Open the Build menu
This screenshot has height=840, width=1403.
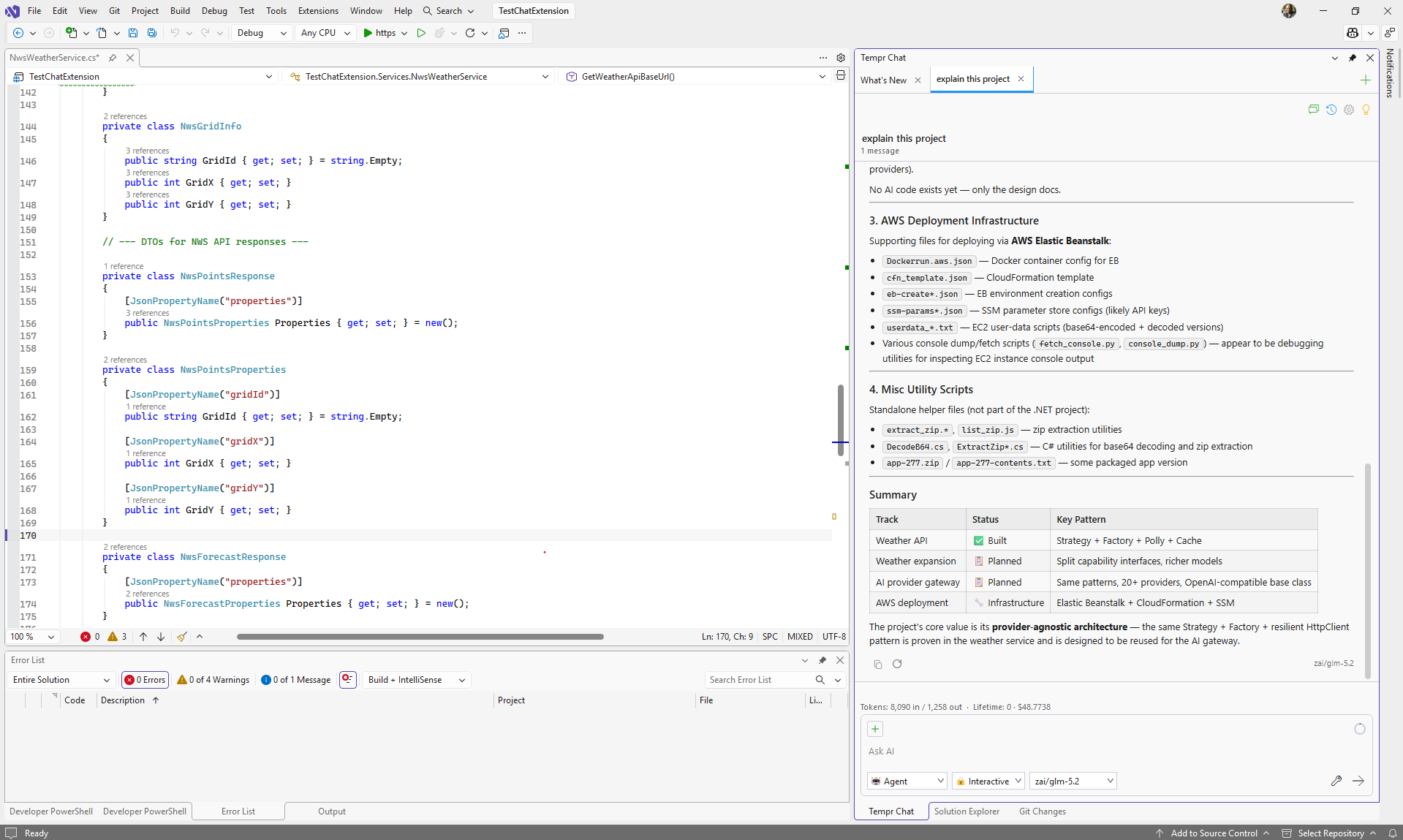point(180,11)
